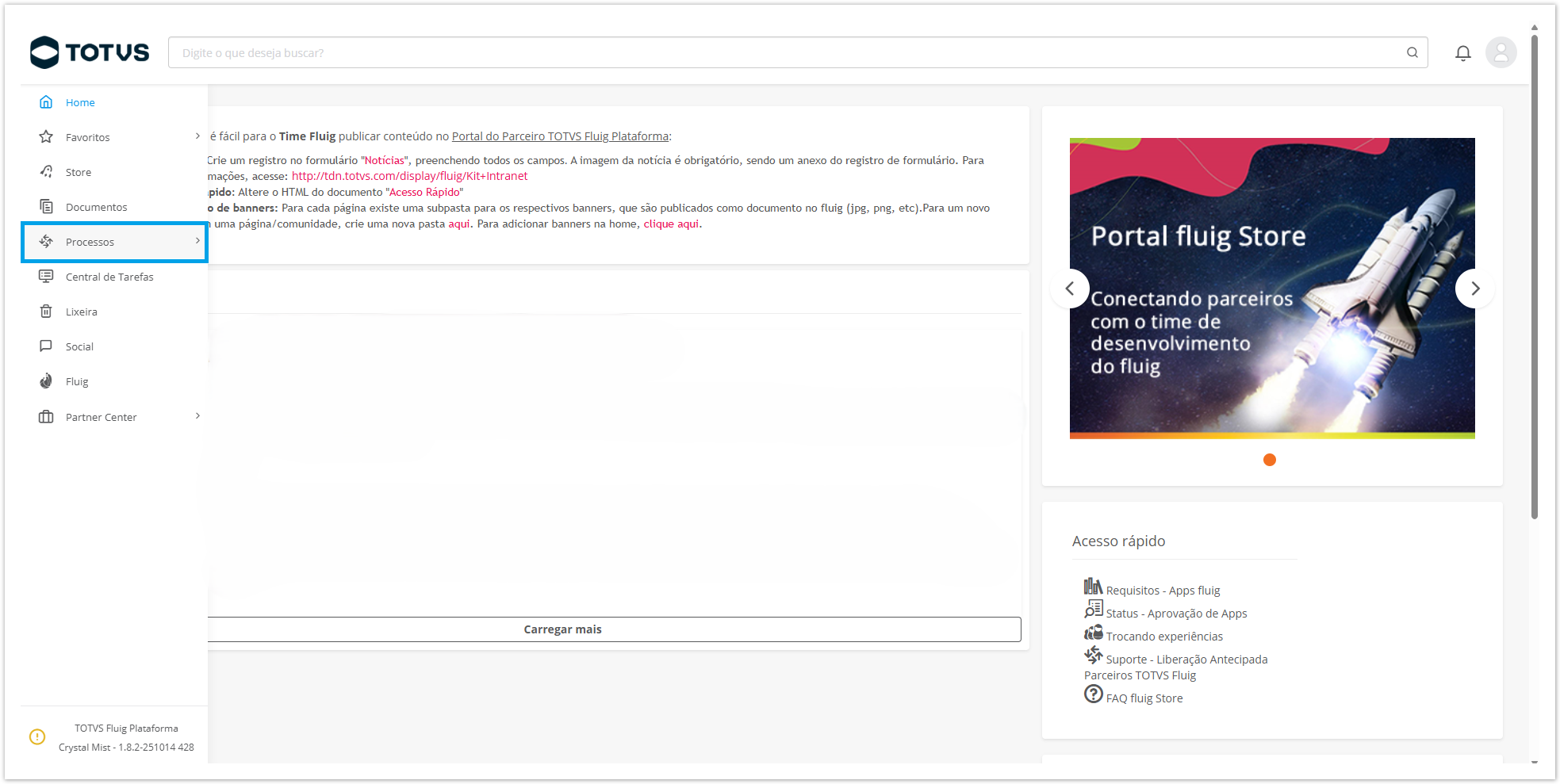Image resolution: width=1560 pixels, height=784 pixels.
Task: Open the Lixeira (trash) section
Action: pos(83,311)
